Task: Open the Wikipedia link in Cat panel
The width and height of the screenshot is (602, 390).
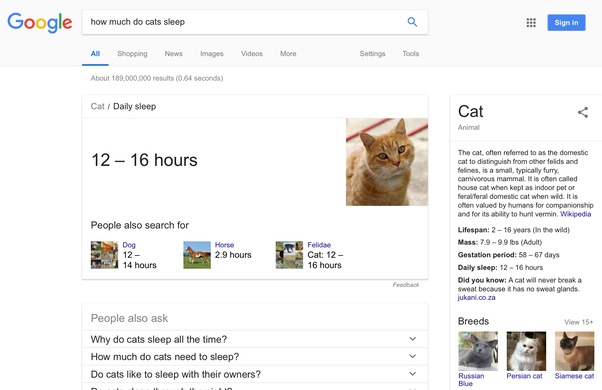Action: [x=576, y=214]
